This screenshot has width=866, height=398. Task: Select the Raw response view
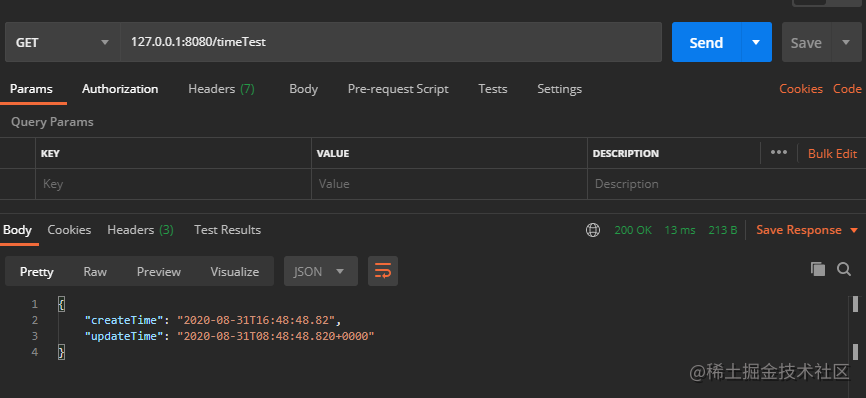click(95, 272)
